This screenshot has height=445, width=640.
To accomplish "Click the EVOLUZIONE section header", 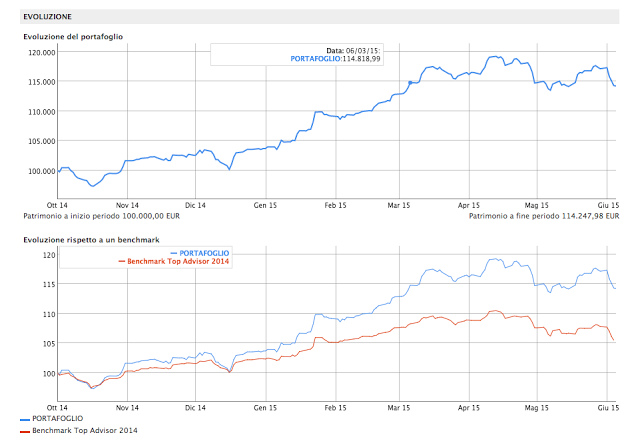I will point(46,17).
